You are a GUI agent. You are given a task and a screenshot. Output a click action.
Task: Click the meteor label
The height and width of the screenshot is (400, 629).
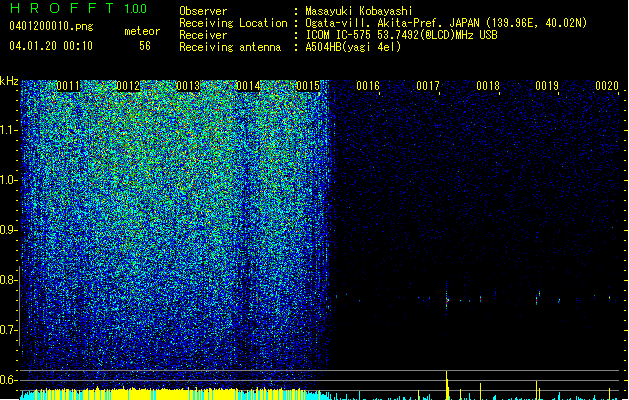click(x=142, y=31)
